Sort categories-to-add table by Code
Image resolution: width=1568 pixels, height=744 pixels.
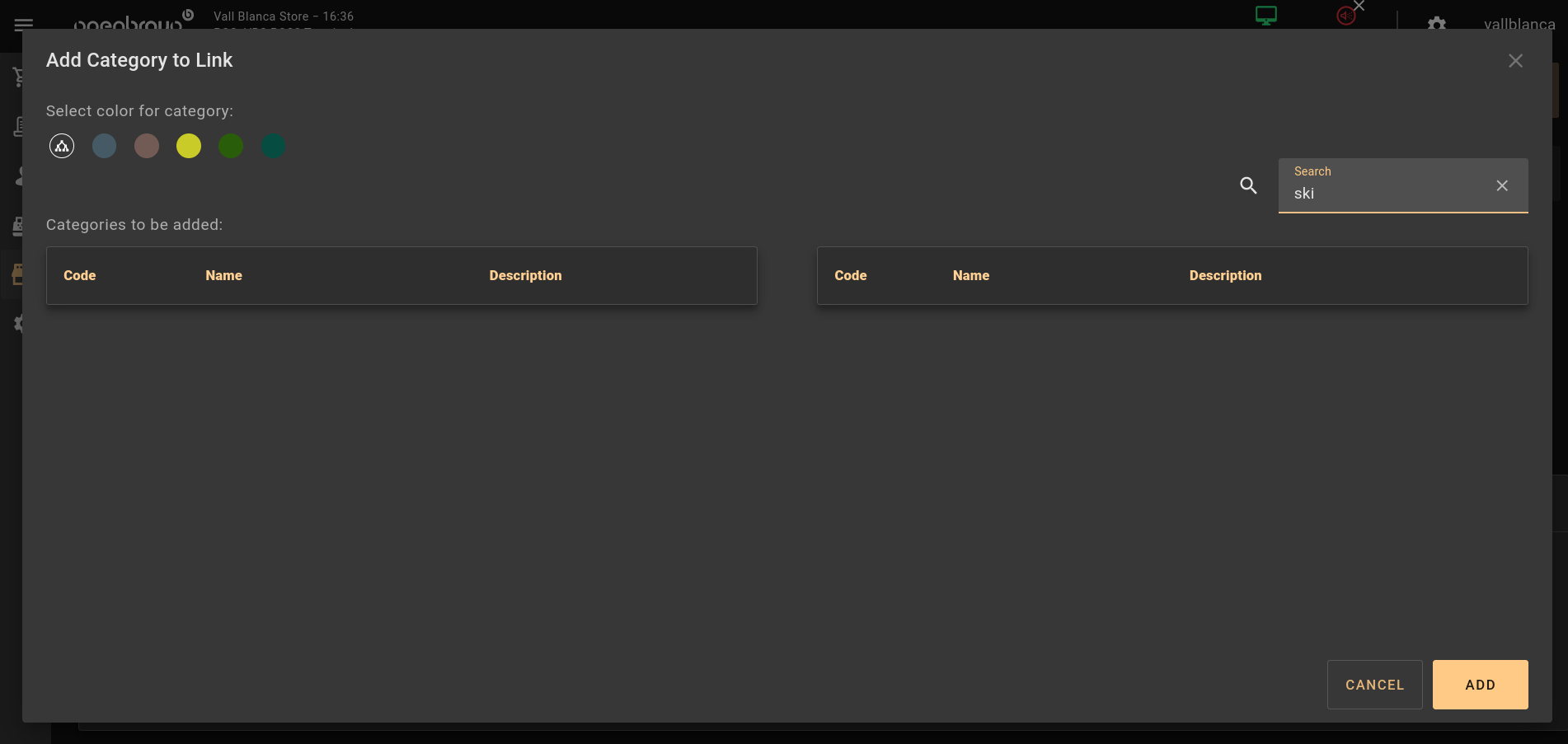pyautogui.click(x=80, y=275)
